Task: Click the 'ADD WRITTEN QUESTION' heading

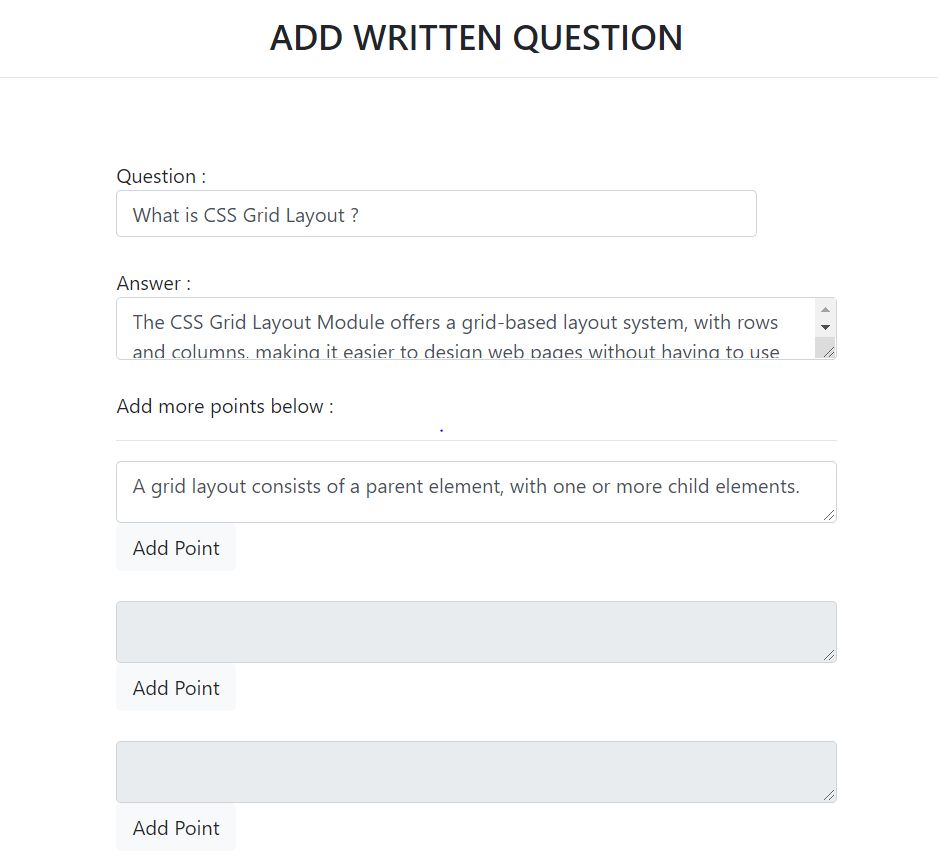Action: 476,38
